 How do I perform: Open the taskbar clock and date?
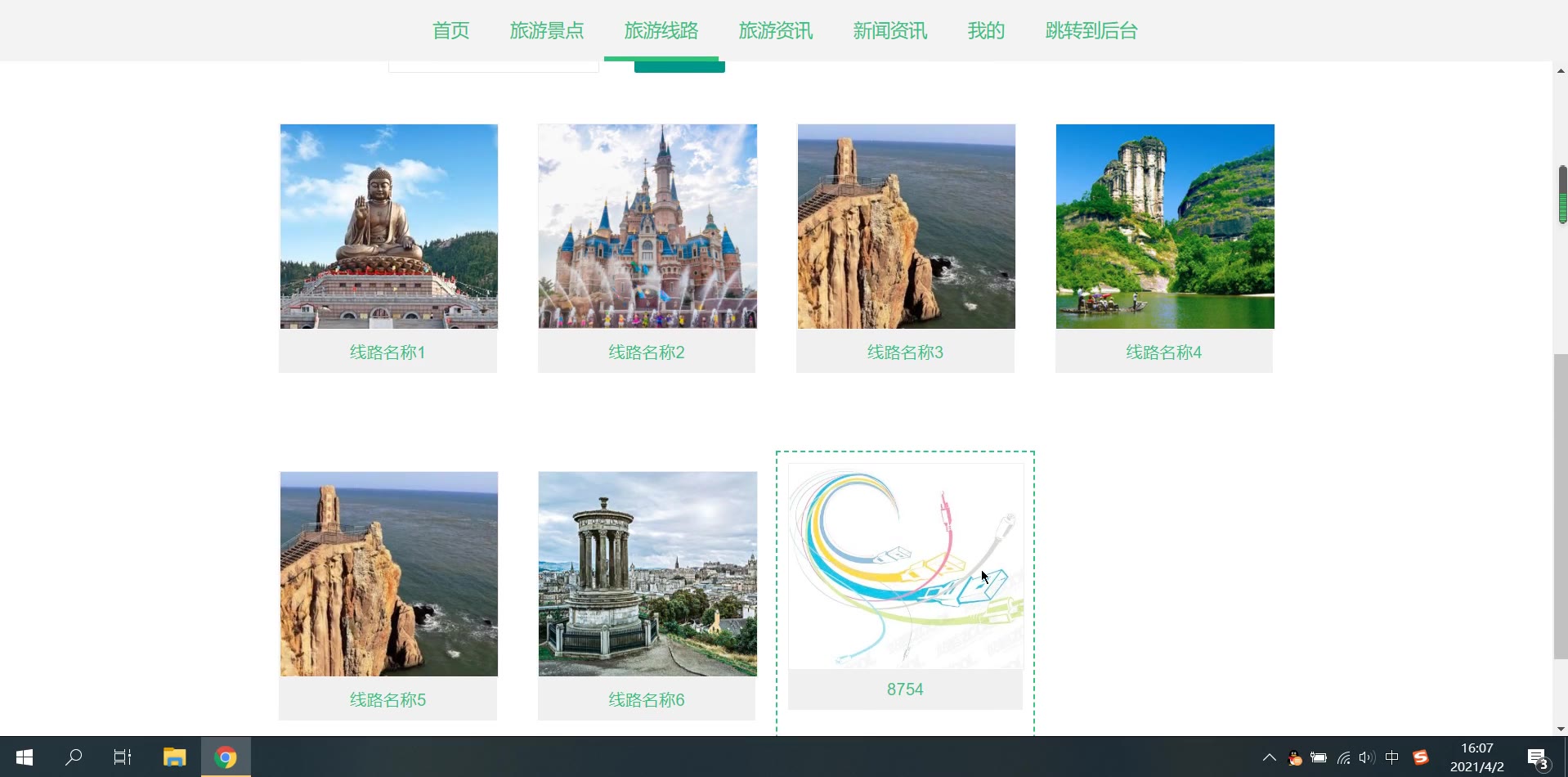pos(1476,757)
